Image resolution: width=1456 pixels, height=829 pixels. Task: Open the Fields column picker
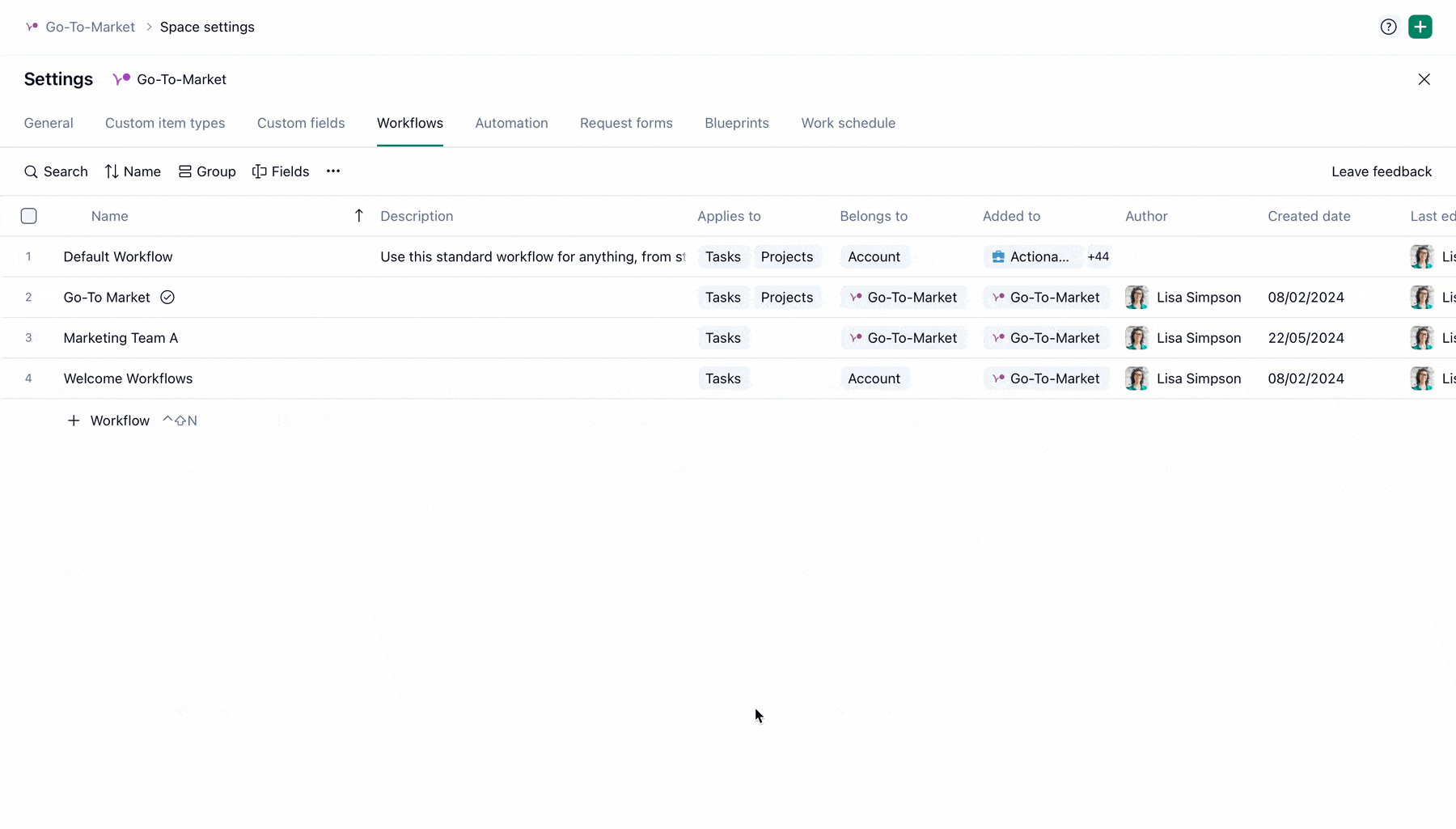pos(281,171)
